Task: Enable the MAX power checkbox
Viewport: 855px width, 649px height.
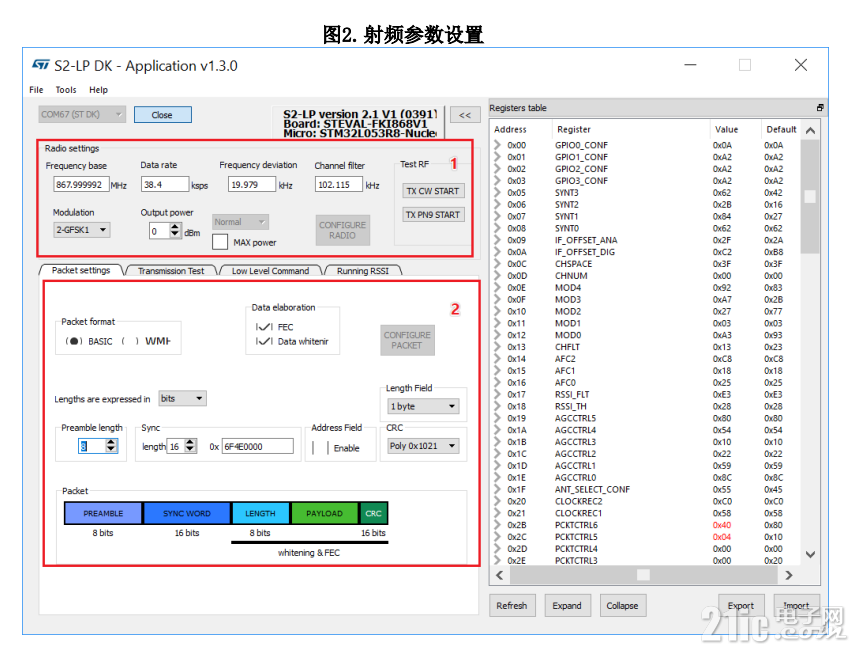Action: click(x=220, y=242)
